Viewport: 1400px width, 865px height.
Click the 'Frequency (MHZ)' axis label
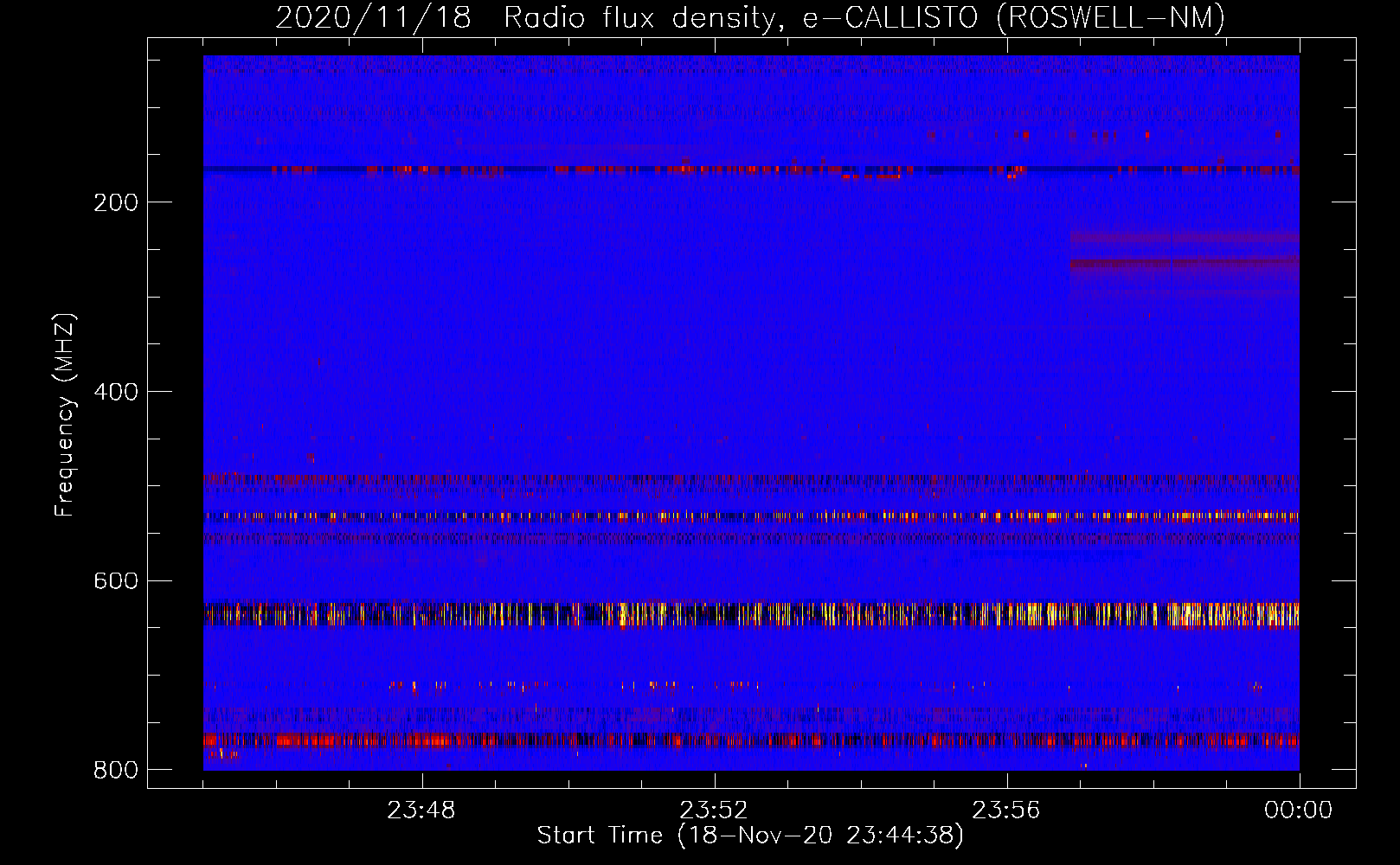point(65,414)
